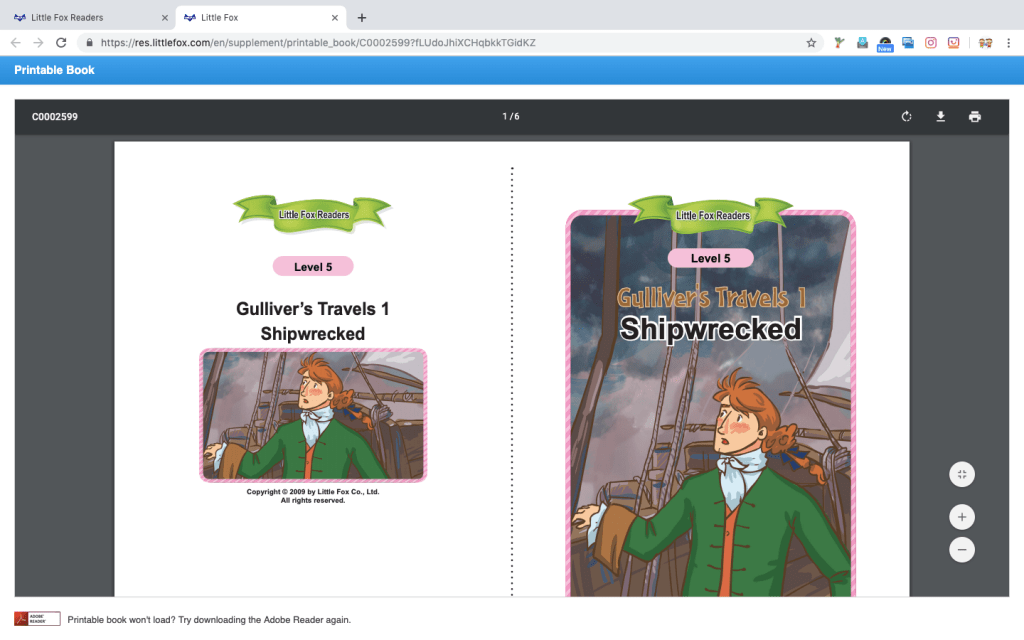Zoom out of the PDF
Image resolution: width=1024 pixels, height=640 pixels.
pos(961,549)
